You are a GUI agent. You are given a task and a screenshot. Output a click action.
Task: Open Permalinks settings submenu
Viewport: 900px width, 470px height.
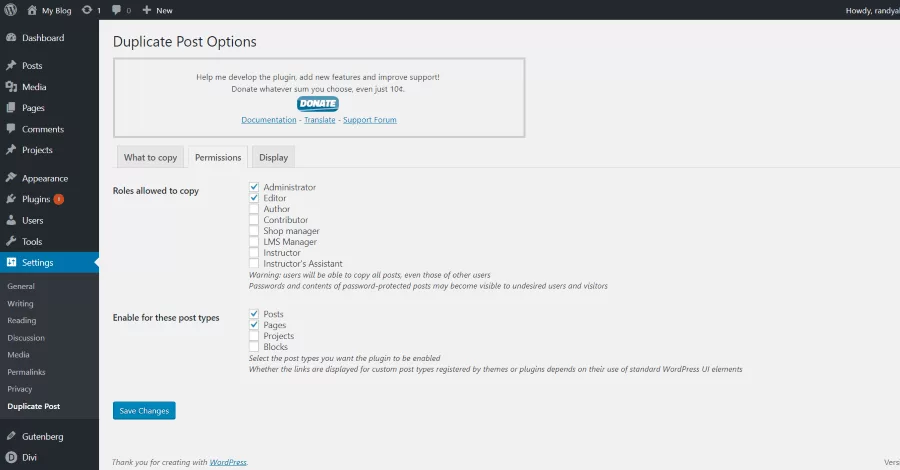[x=26, y=372]
